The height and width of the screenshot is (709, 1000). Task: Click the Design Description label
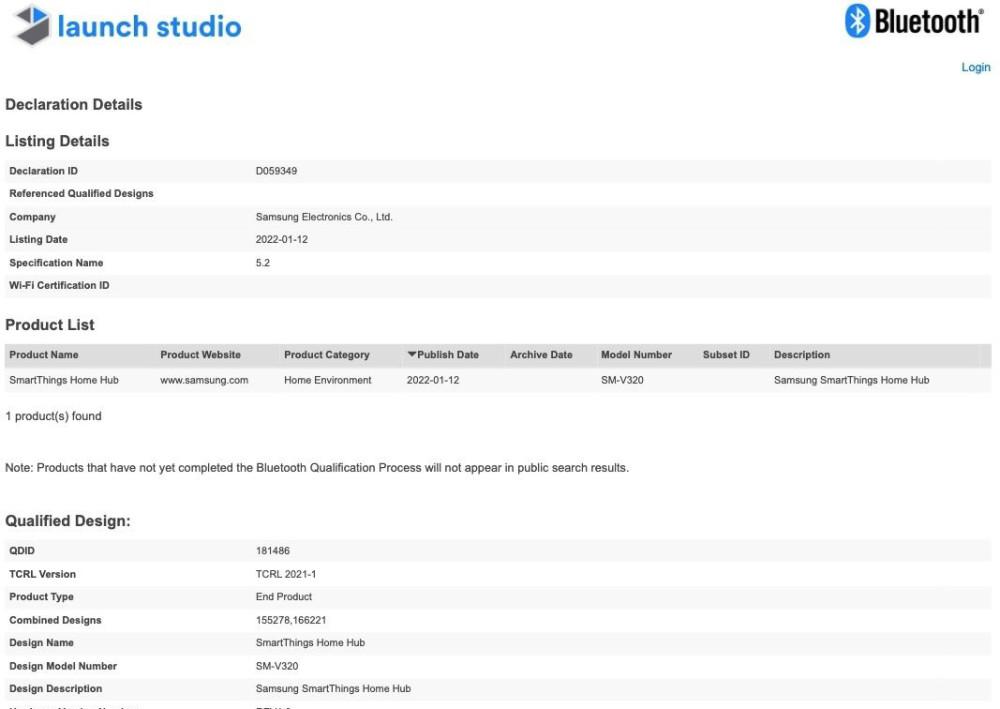click(x=55, y=688)
